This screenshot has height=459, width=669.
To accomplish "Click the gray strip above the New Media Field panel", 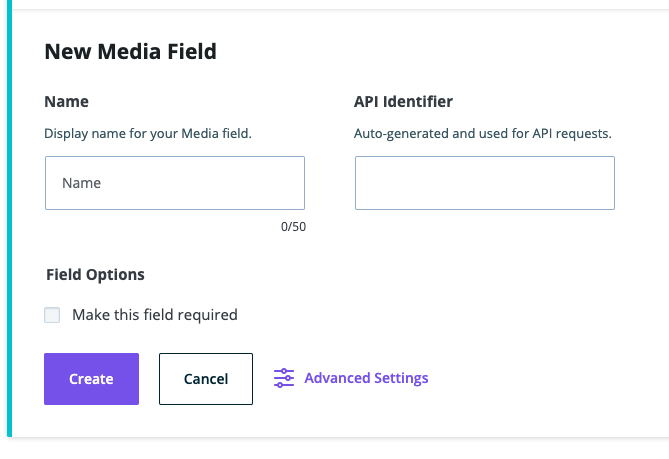I will pos(334,4).
